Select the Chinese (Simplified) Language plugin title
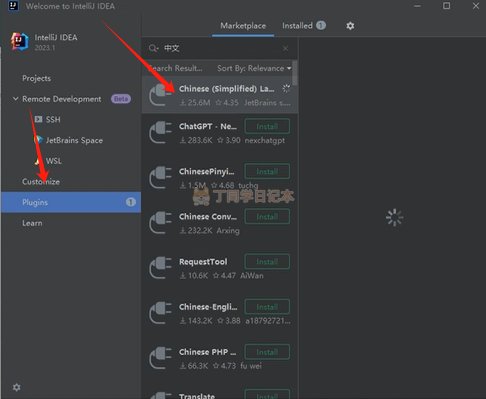The width and height of the screenshot is (486, 399). pyautogui.click(x=227, y=89)
